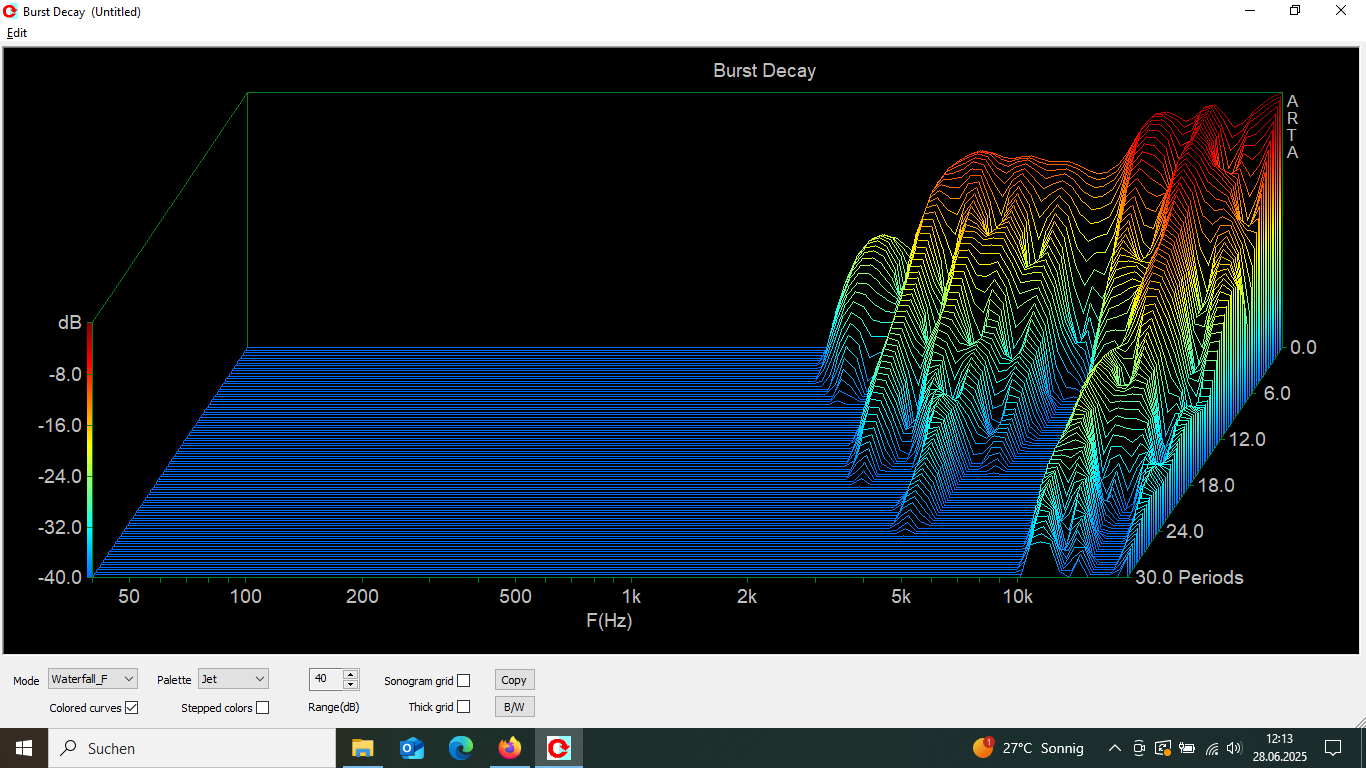Click the 5k frequency axis label
The width and height of the screenshot is (1366, 768).
point(901,597)
